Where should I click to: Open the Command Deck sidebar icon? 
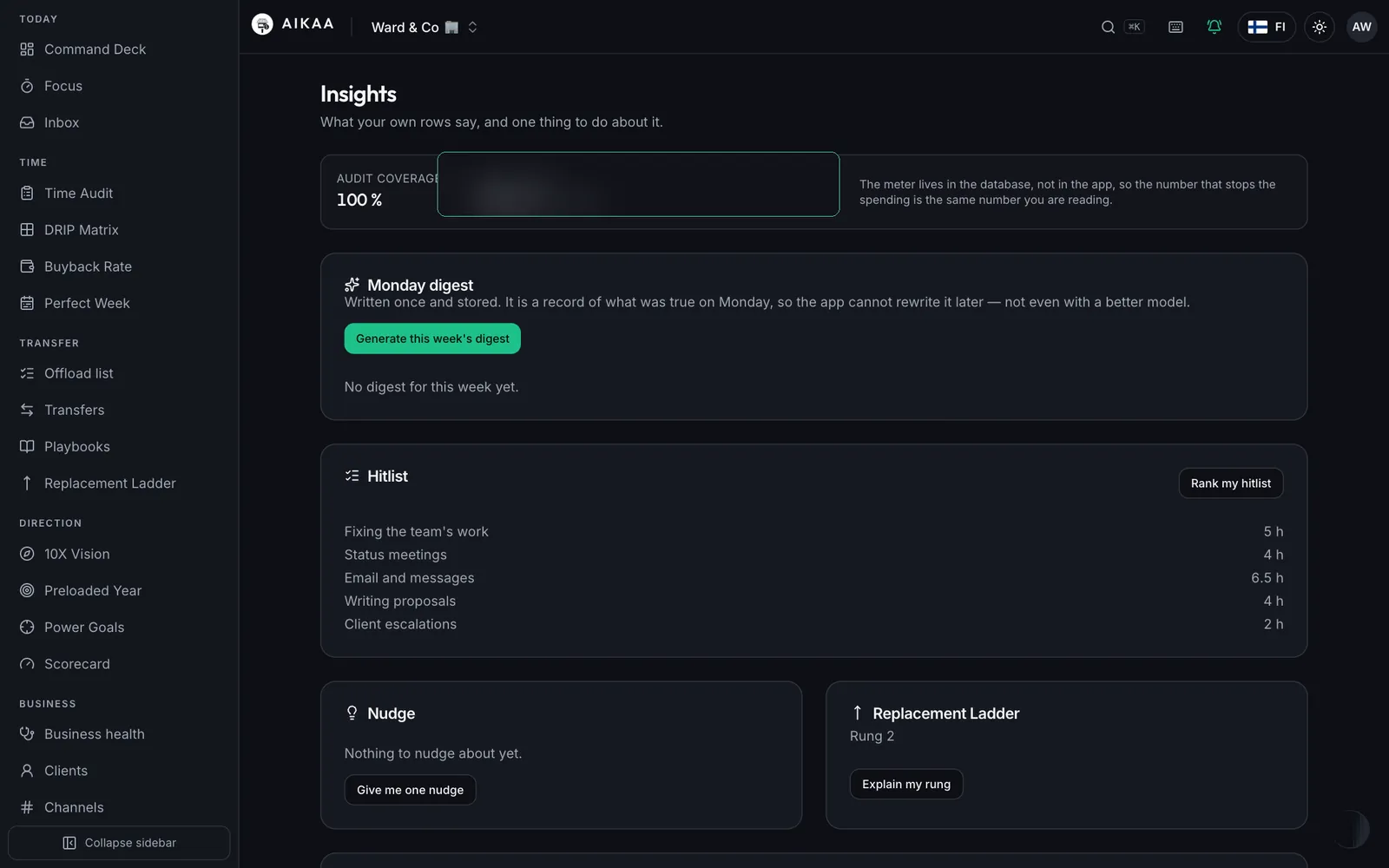pyautogui.click(x=27, y=49)
